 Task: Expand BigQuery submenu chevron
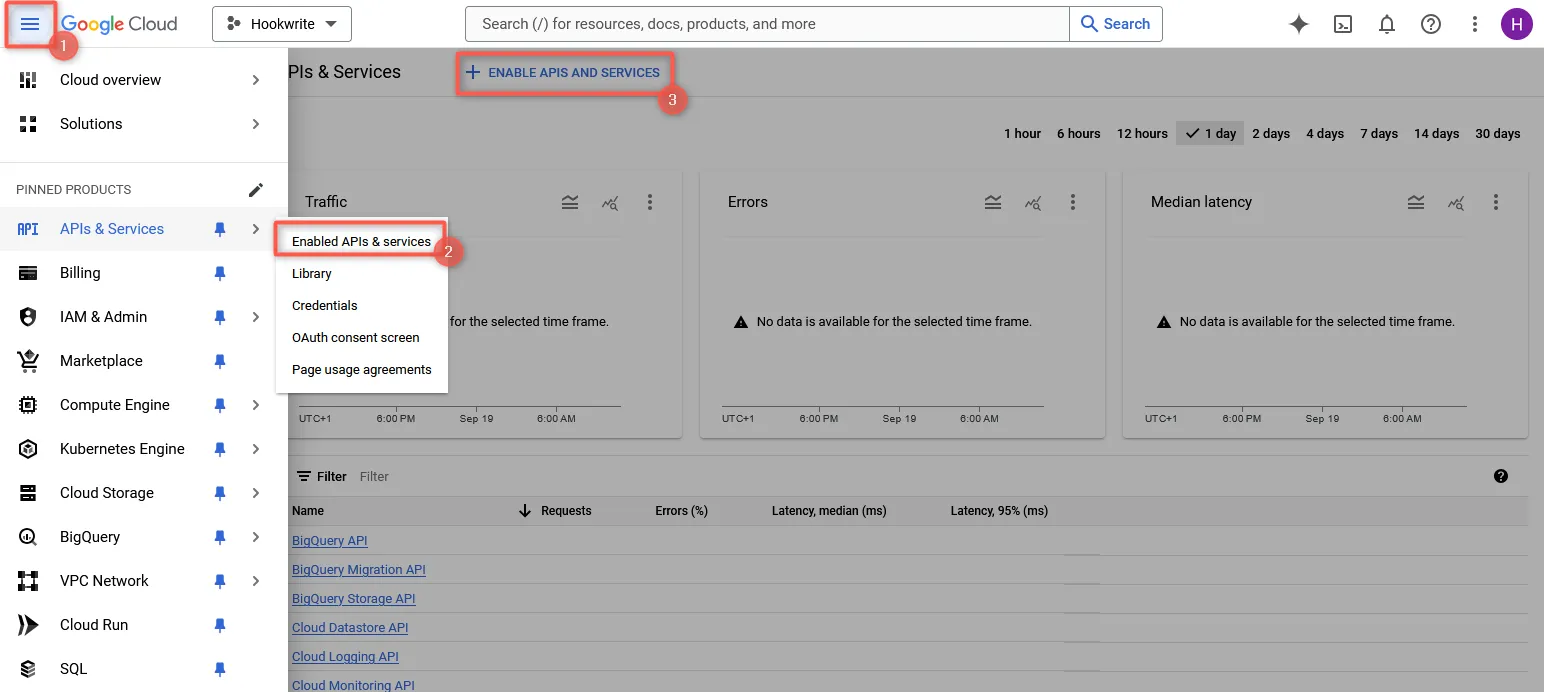tap(256, 537)
